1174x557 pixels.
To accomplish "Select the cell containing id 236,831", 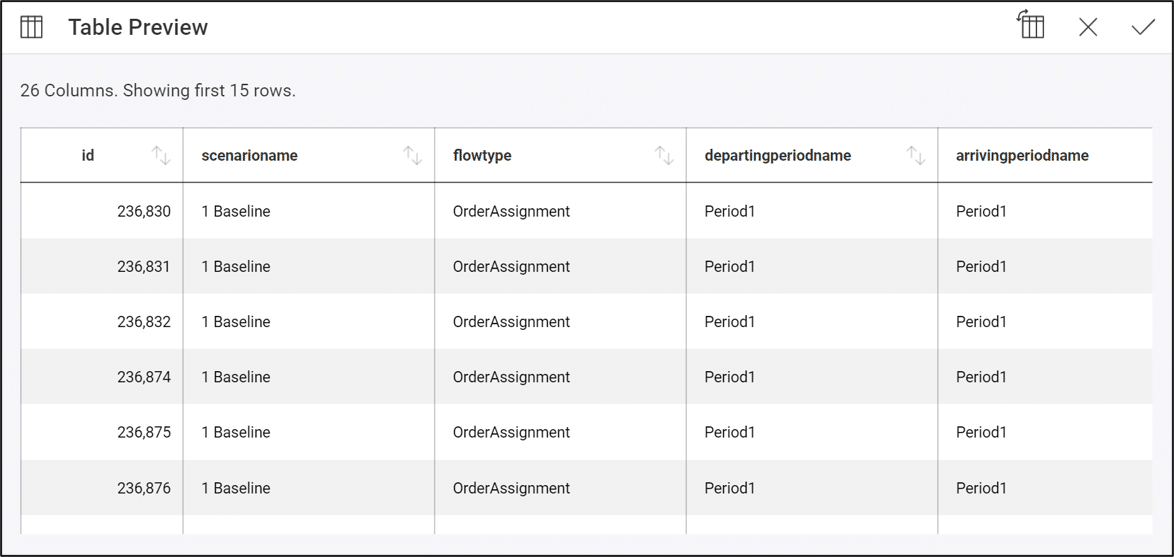I will [144, 266].
